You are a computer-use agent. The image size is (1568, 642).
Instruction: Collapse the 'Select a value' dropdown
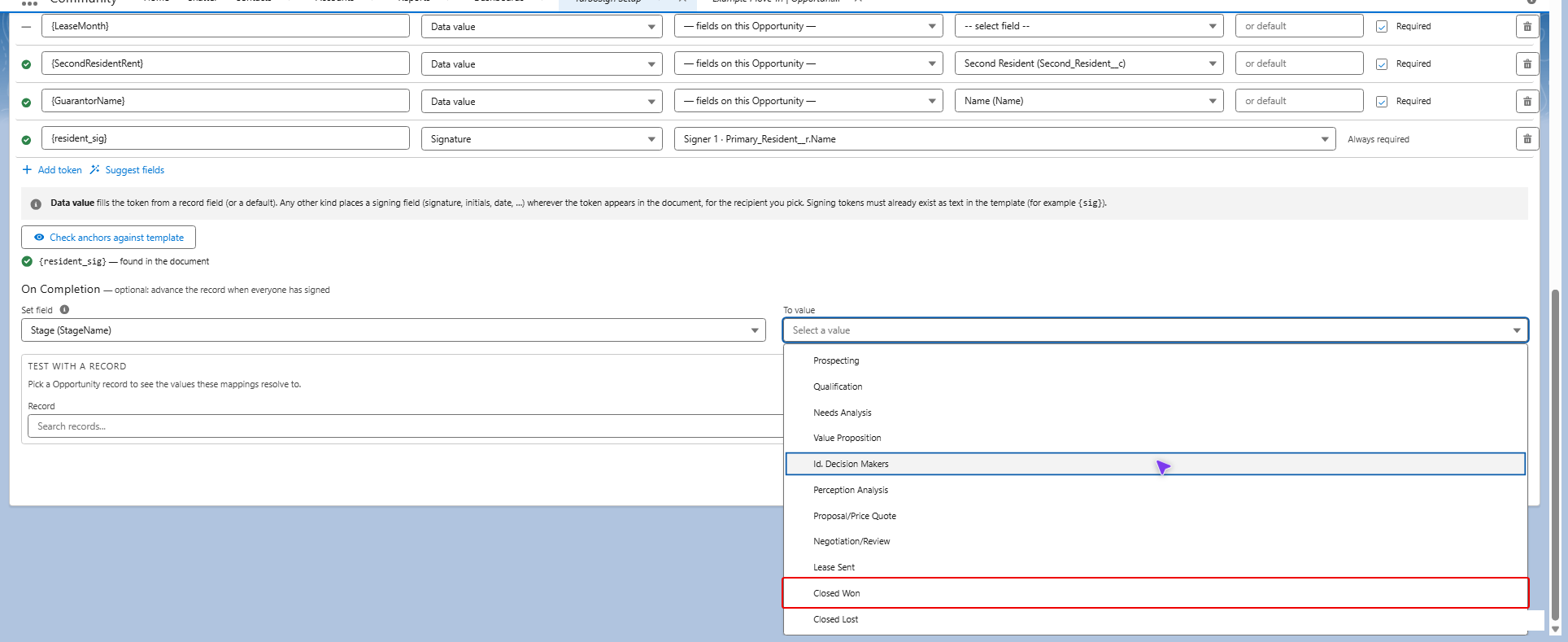point(1155,330)
